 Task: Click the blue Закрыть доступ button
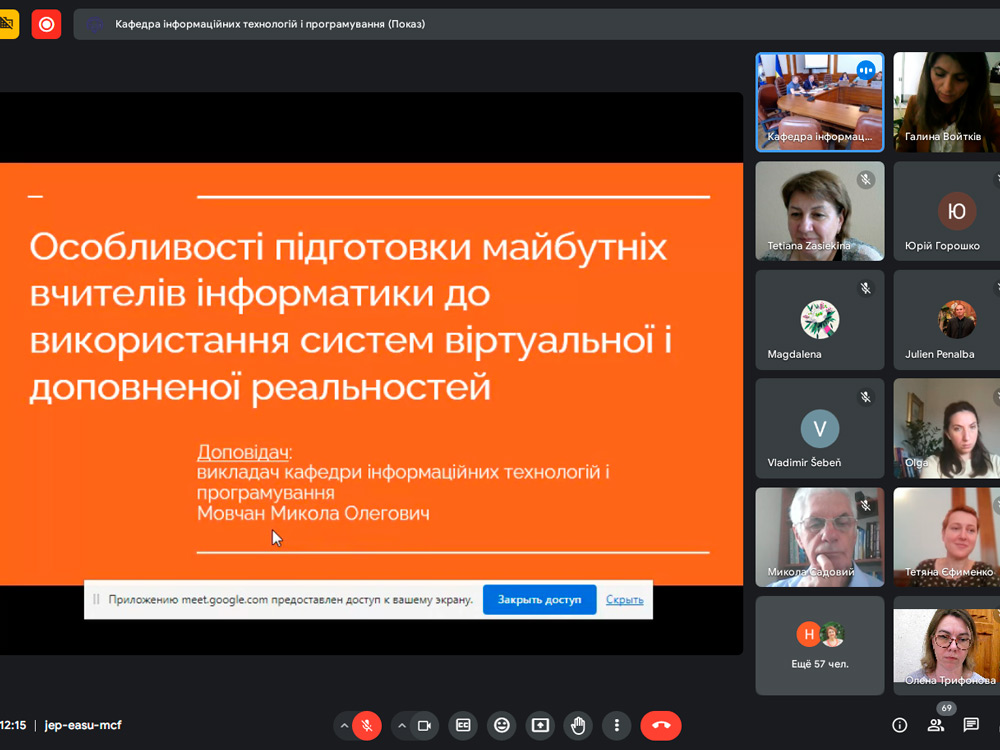[539, 599]
